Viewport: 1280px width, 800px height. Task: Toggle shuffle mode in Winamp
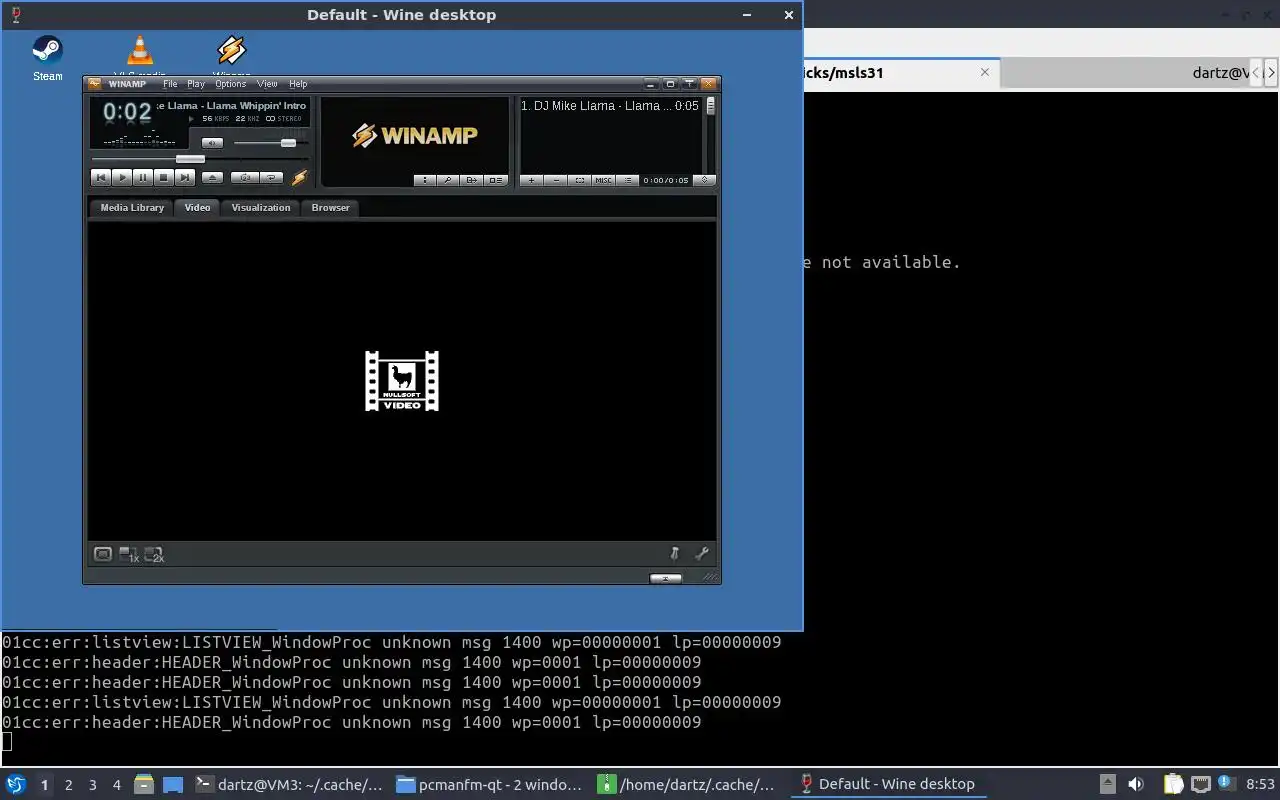tap(245, 178)
